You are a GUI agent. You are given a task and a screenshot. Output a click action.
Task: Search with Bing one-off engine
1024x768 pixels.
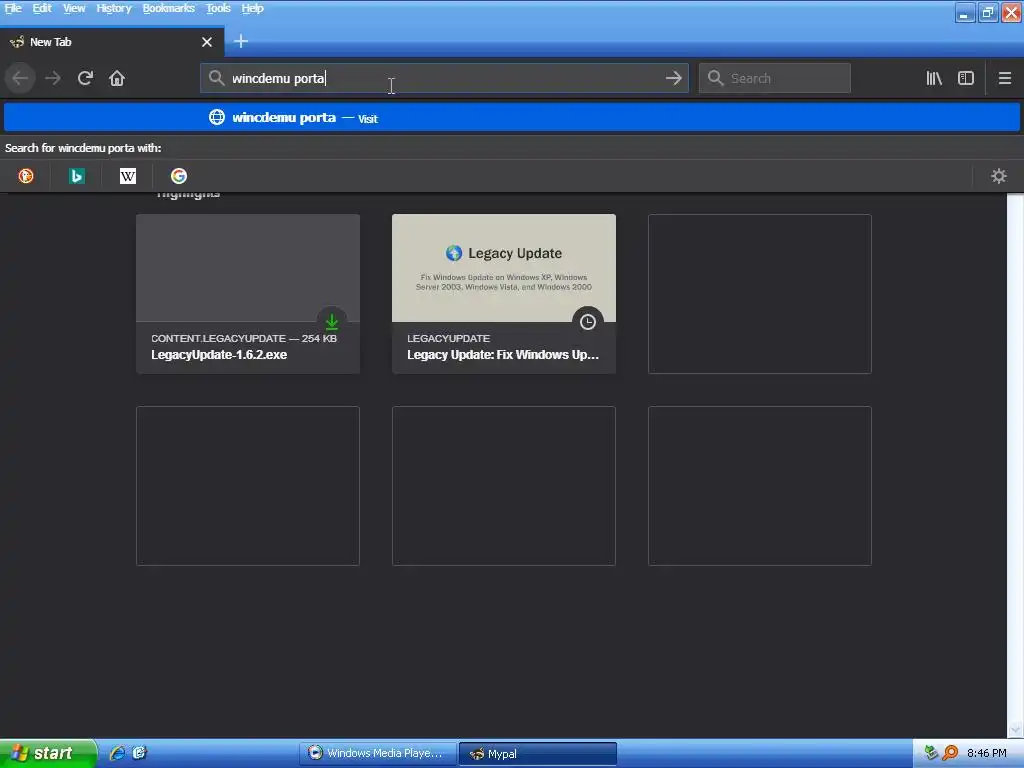[x=76, y=176]
